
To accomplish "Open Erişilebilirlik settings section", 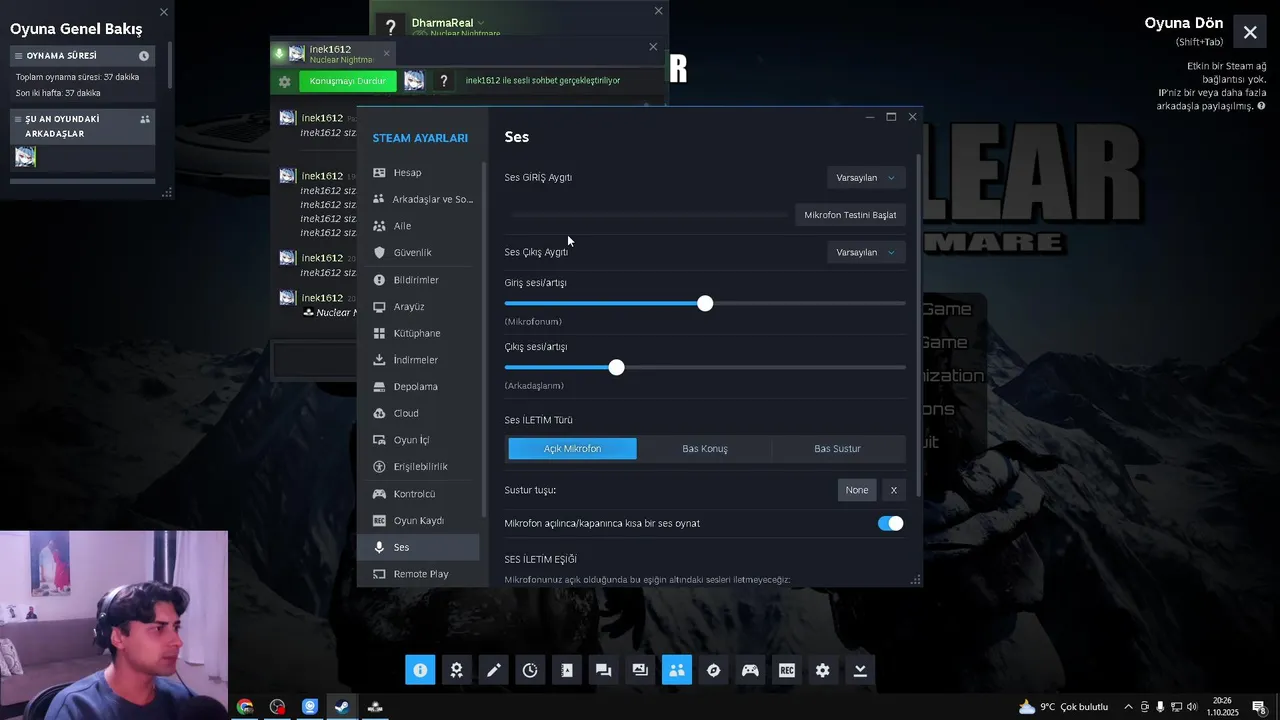I will point(419,467).
